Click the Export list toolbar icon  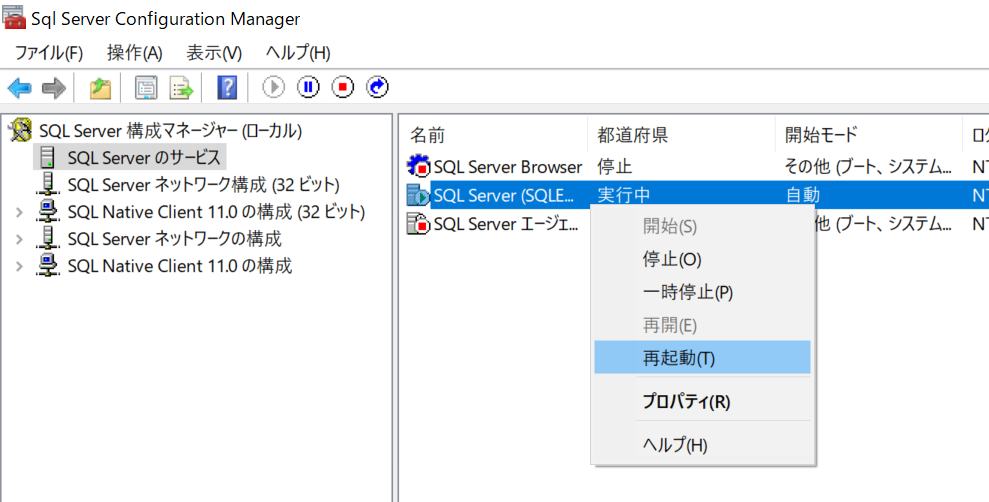click(x=182, y=88)
